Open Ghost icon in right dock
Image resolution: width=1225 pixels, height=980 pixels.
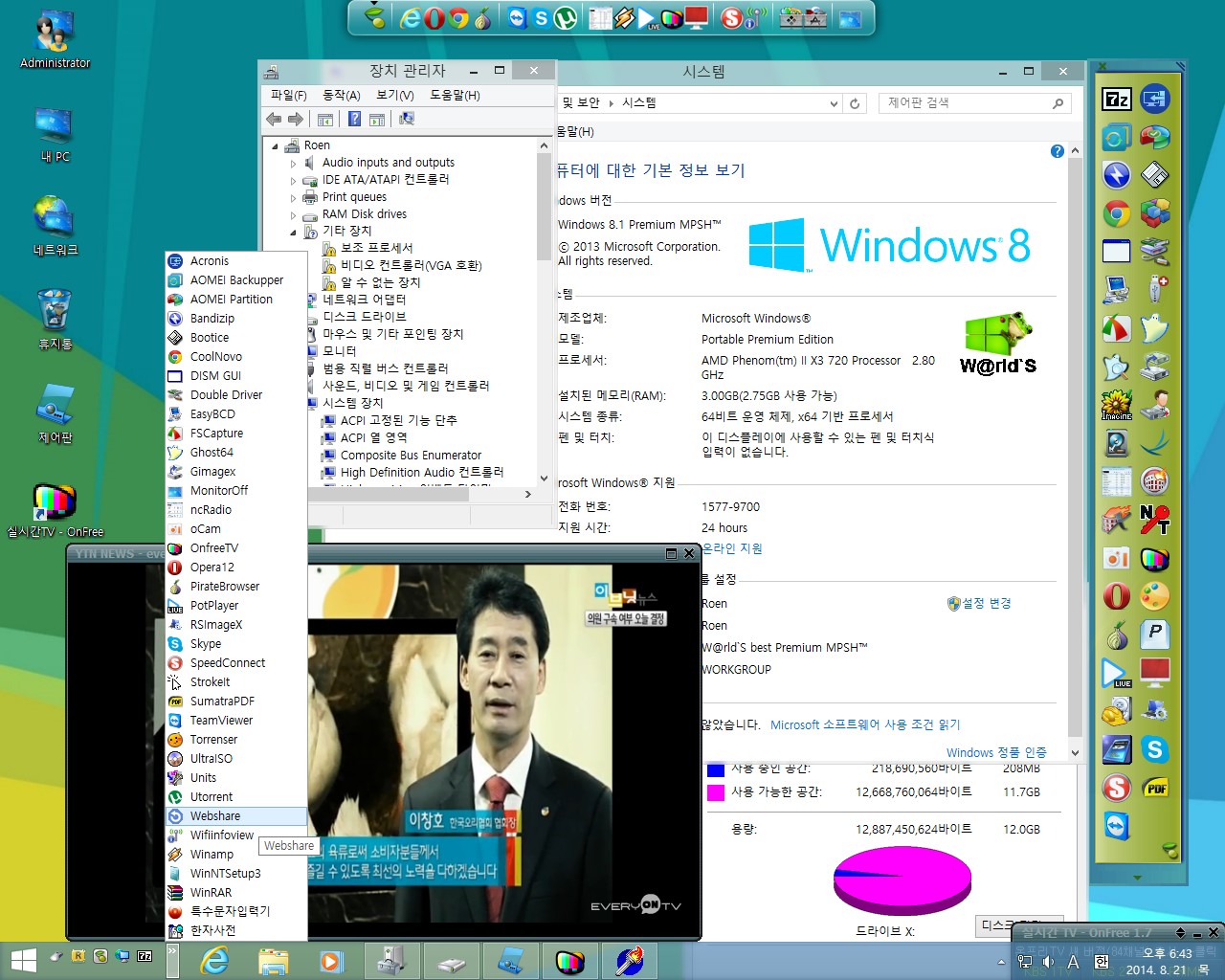click(1155, 328)
